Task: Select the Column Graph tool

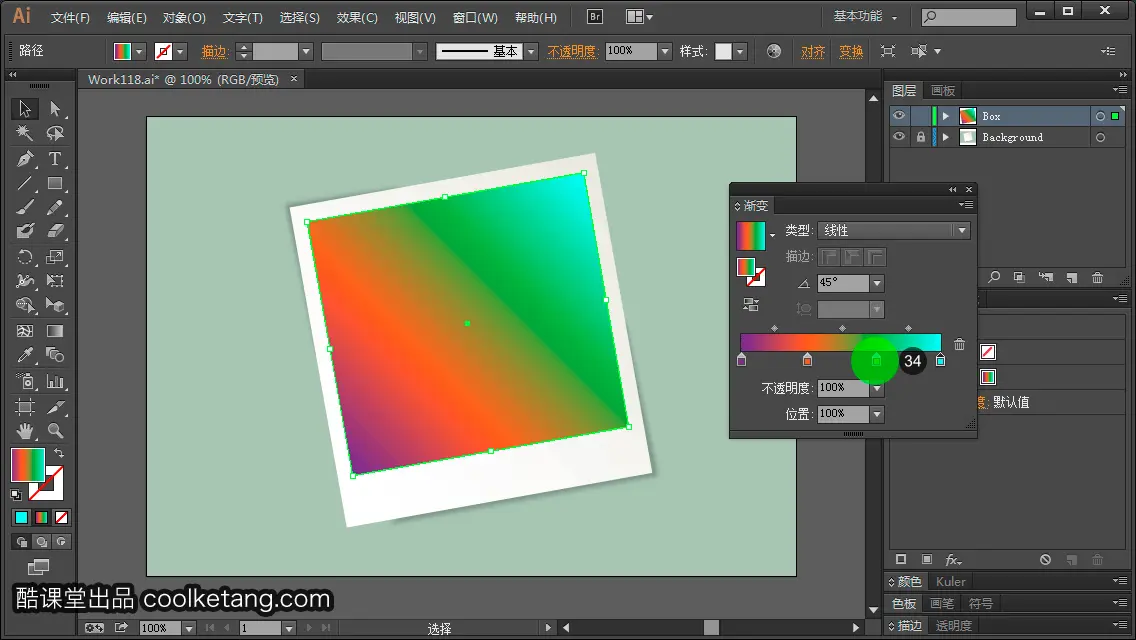Action: tap(55, 381)
